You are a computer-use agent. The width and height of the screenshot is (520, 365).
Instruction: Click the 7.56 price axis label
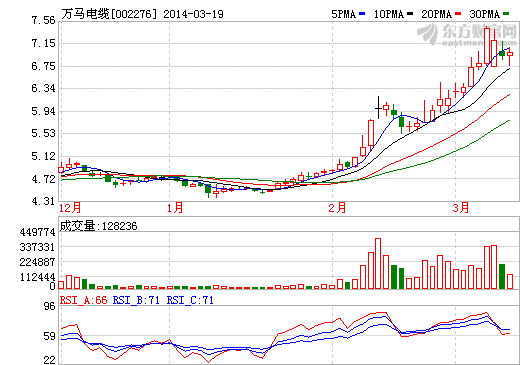point(43,20)
